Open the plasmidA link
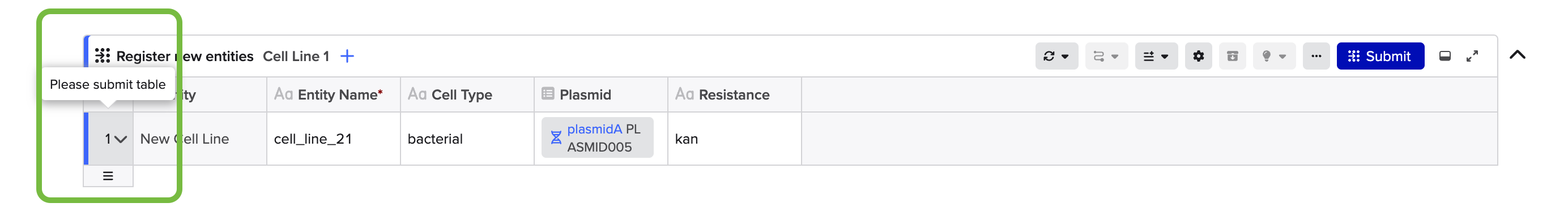This screenshot has width=1568, height=207. [x=594, y=129]
